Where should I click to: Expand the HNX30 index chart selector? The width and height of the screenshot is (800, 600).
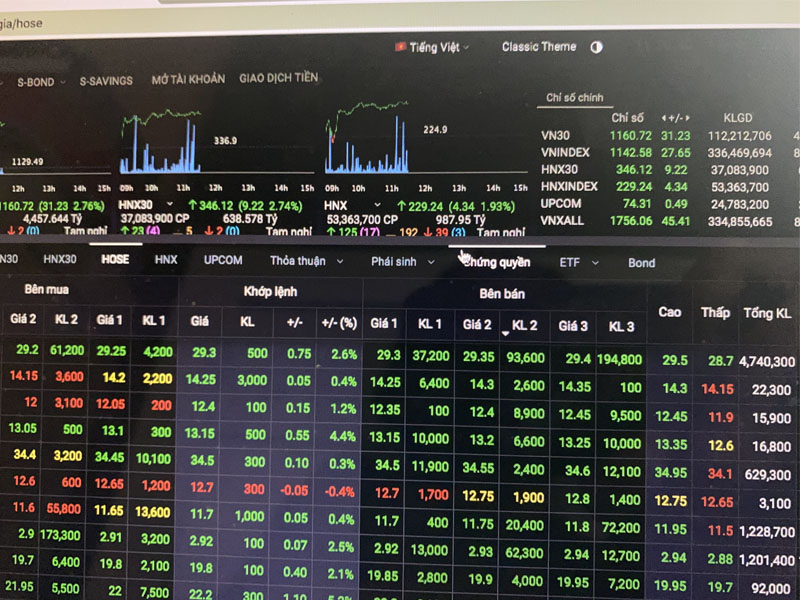(x=170, y=204)
